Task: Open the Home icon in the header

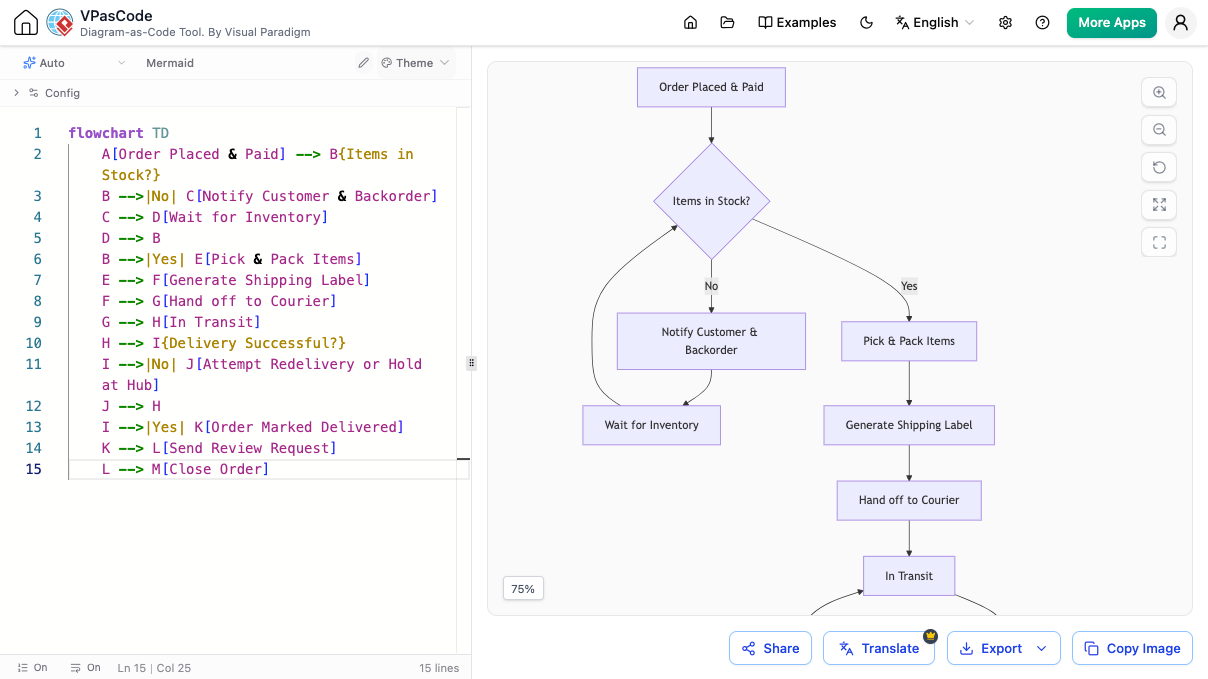Action: click(690, 23)
